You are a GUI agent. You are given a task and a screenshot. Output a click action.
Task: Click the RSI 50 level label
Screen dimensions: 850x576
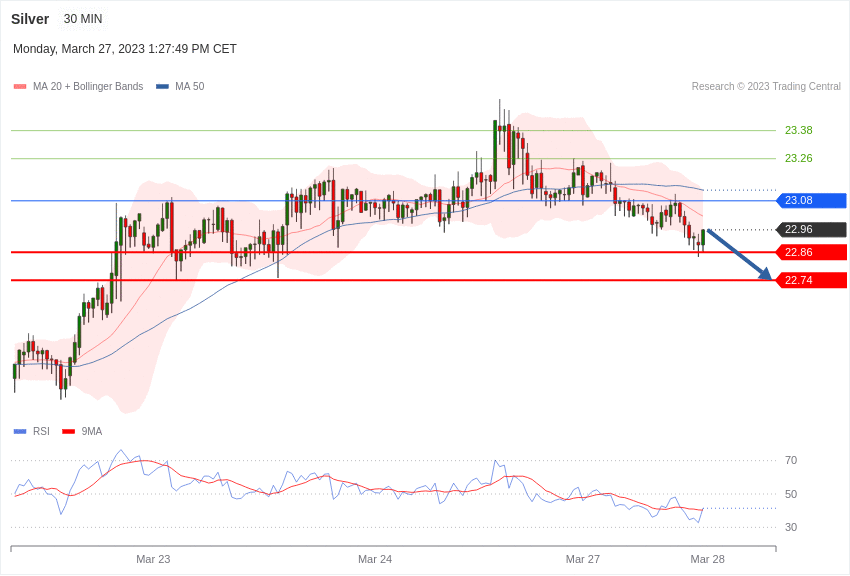[x=791, y=494]
